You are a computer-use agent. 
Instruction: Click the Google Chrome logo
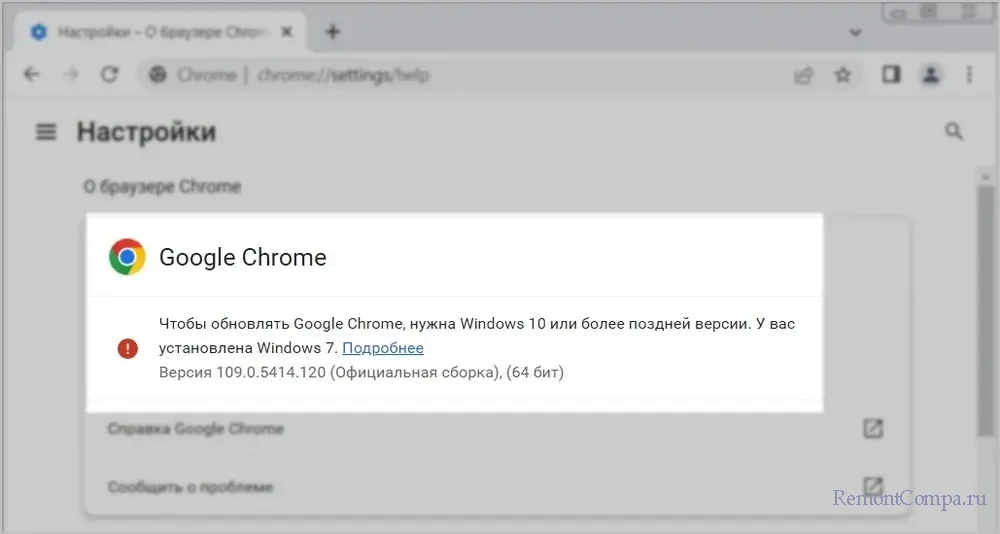(127, 256)
